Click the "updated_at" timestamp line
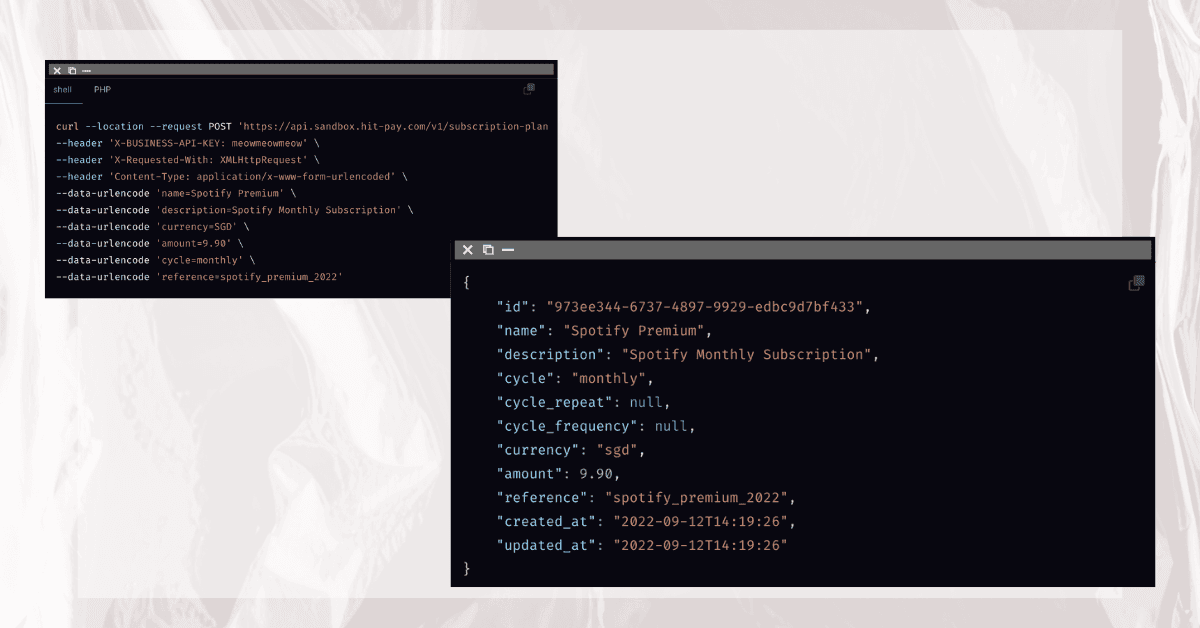 tap(642, 546)
